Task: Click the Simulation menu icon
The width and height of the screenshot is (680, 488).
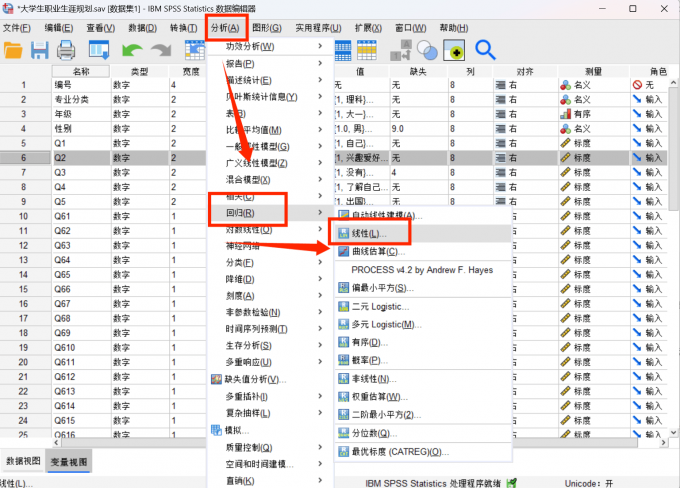Action: click(216, 430)
